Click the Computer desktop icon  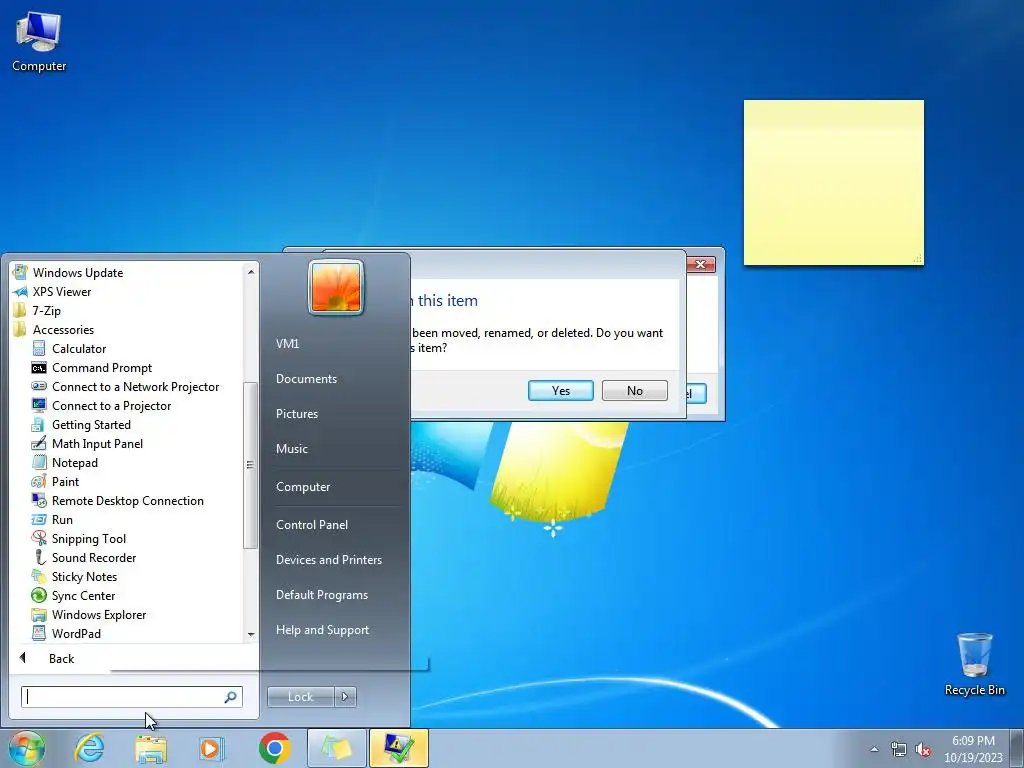pos(39,41)
